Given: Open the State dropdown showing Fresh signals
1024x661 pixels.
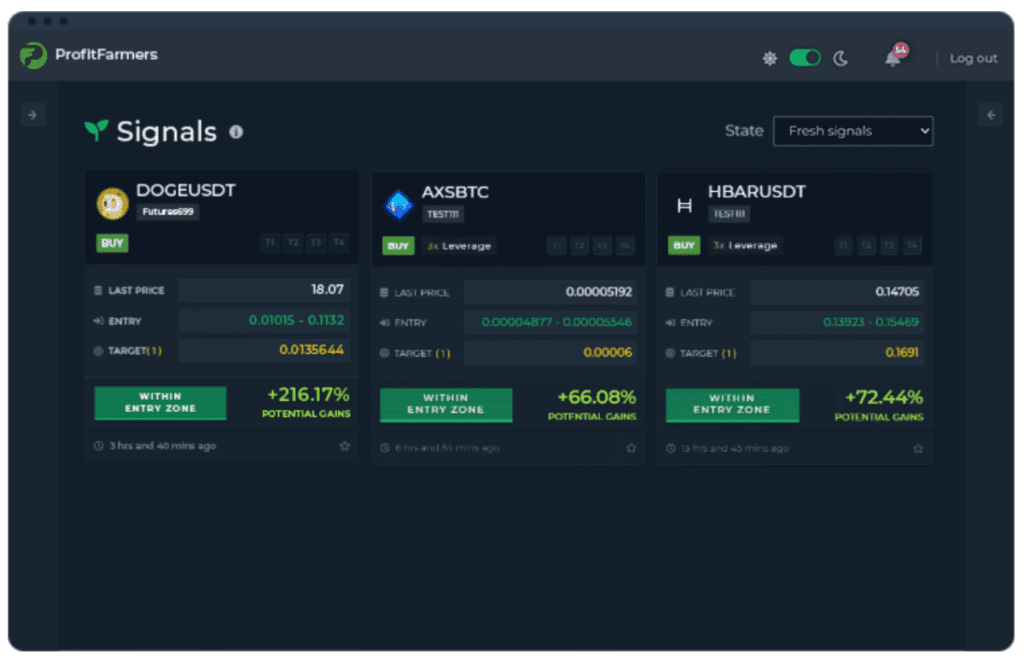Looking at the screenshot, I should tap(853, 131).
